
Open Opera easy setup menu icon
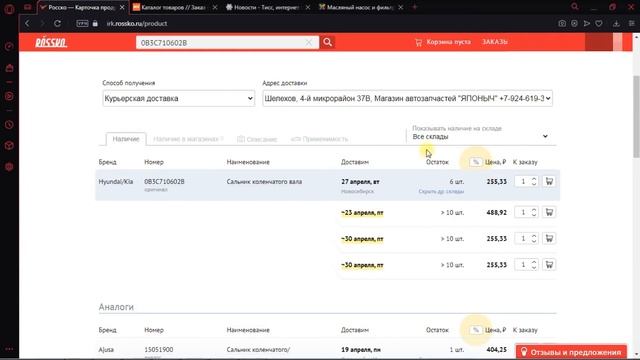631,24
